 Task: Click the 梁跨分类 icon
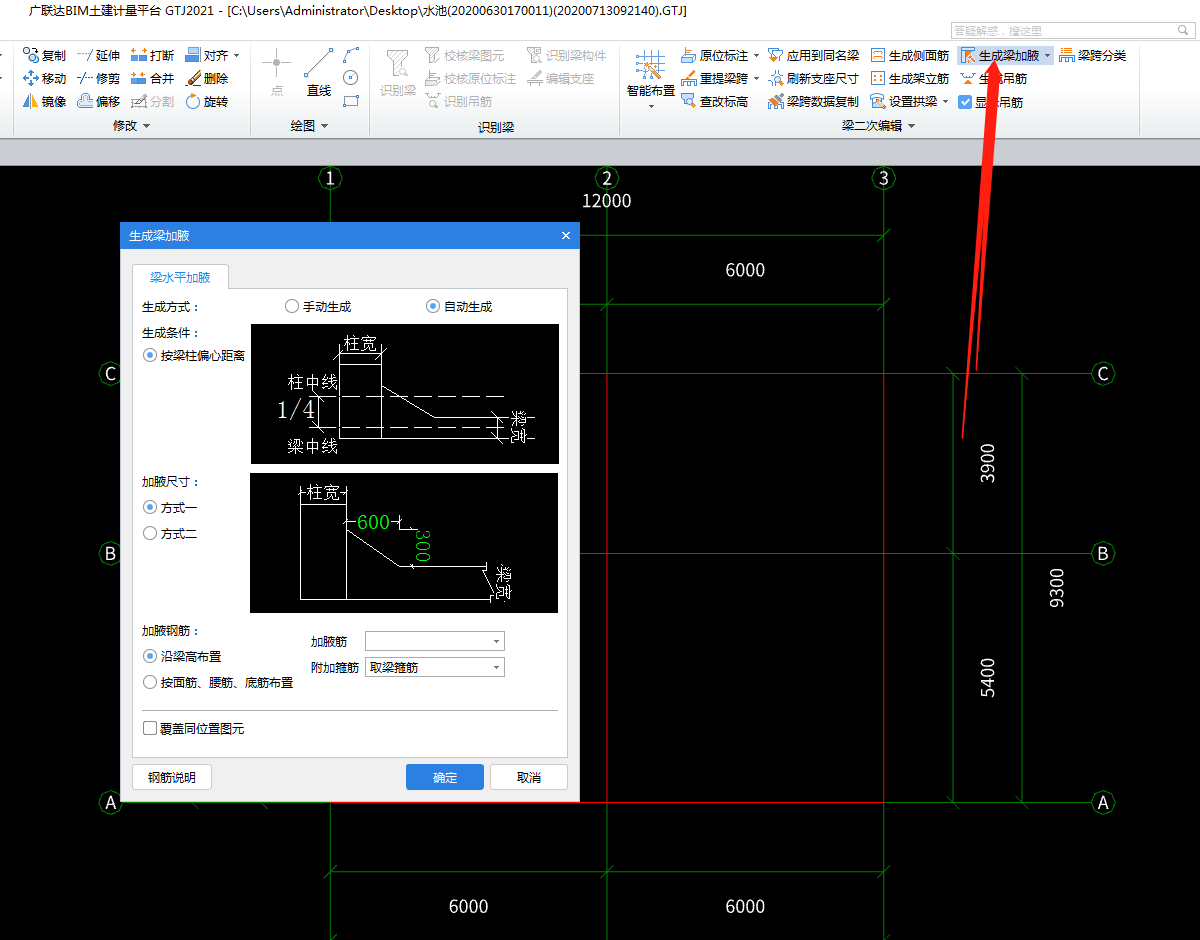tap(1067, 55)
